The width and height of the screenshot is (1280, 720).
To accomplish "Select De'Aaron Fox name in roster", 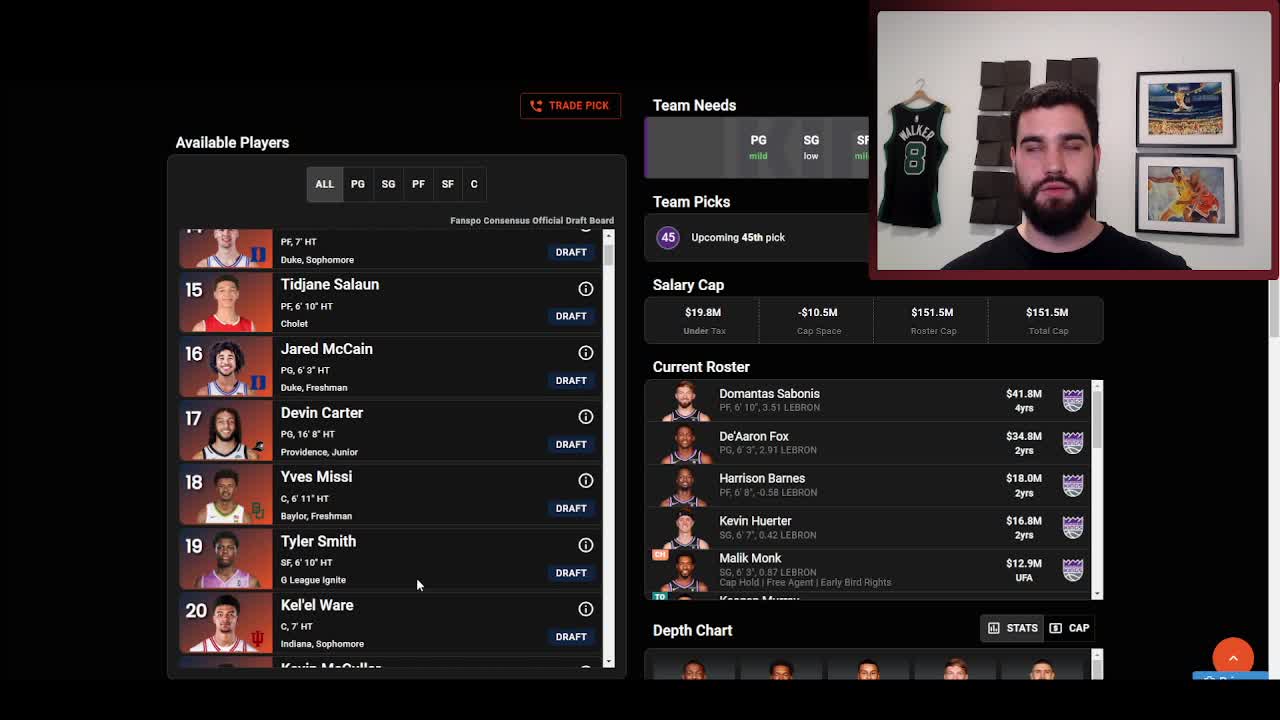I will click(754, 436).
